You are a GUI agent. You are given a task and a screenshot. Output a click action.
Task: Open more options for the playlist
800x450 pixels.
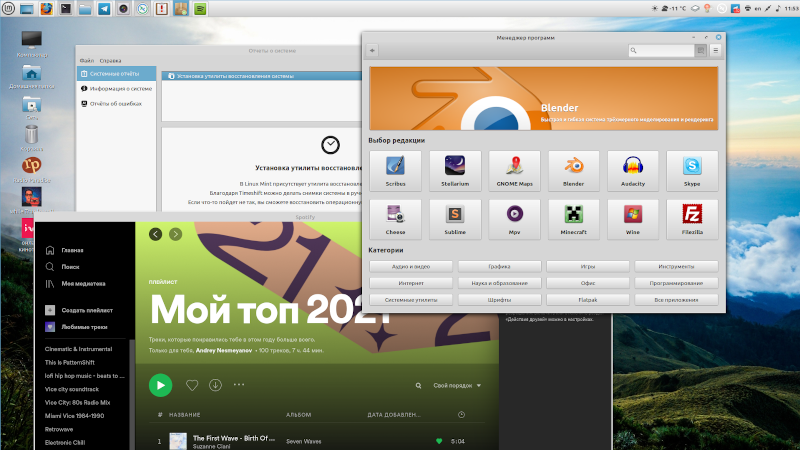(x=238, y=385)
